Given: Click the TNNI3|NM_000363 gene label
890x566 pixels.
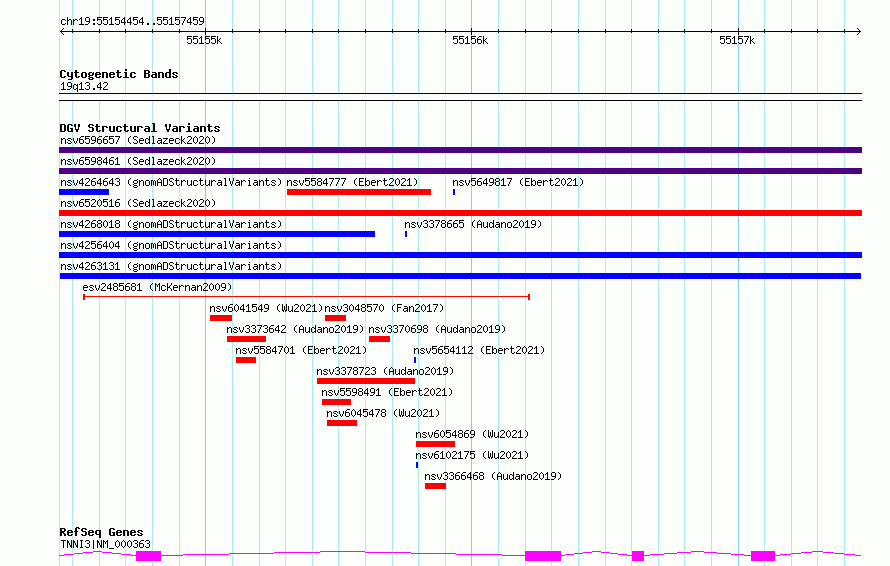Looking at the screenshot, I should (106, 544).
